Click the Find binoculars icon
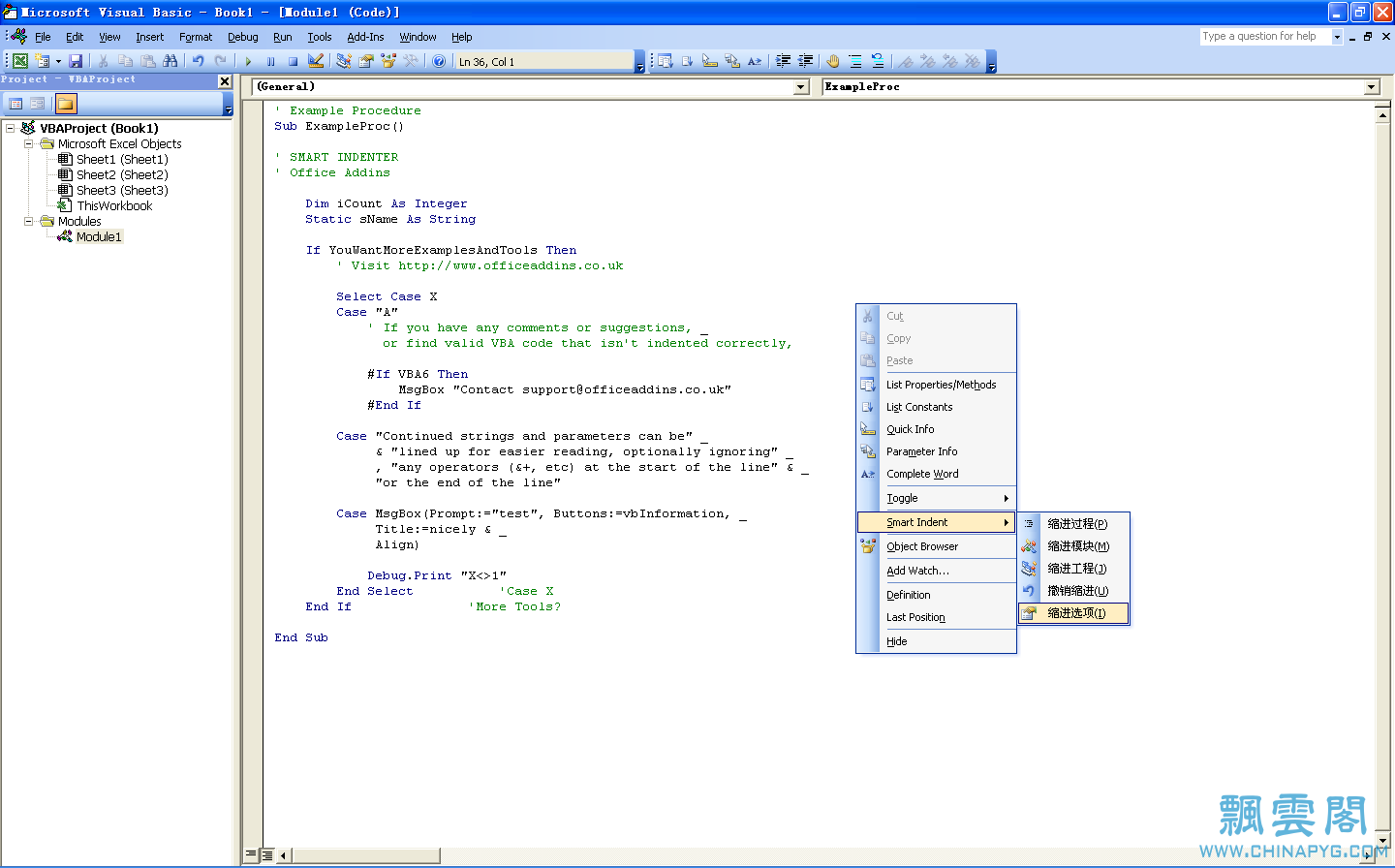1395x868 pixels. [170, 60]
